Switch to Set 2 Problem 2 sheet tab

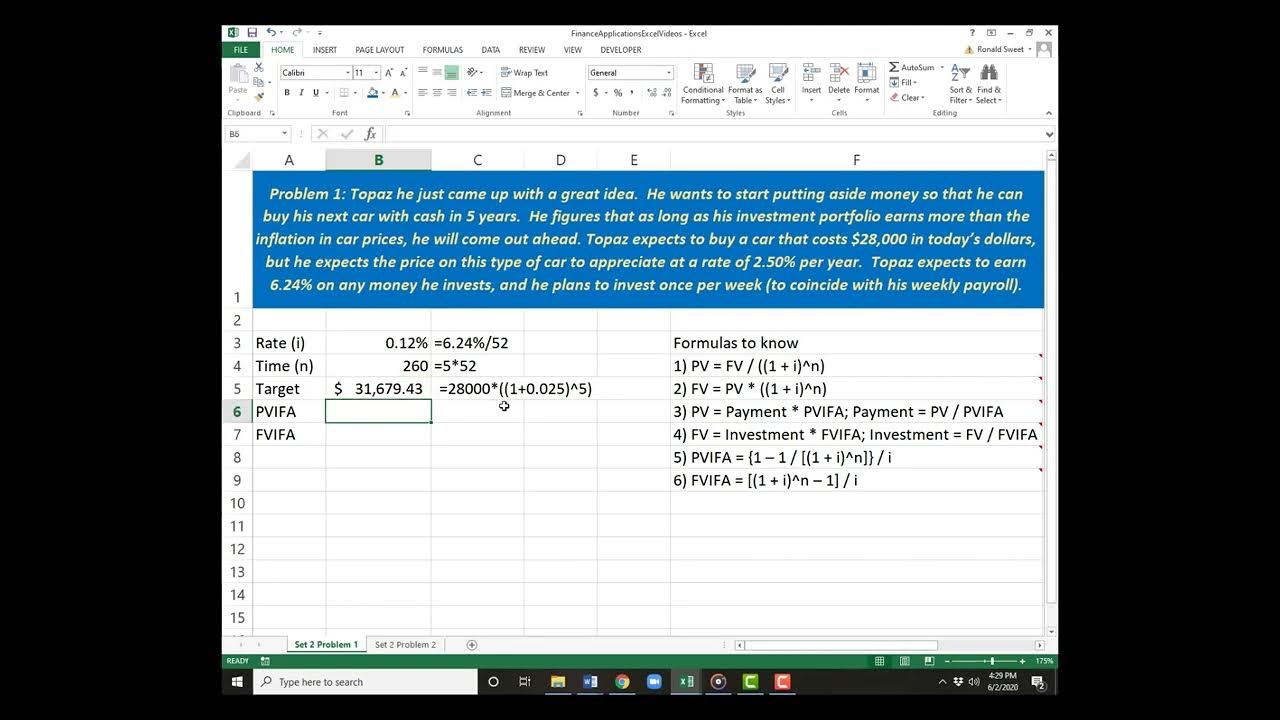point(405,645)
